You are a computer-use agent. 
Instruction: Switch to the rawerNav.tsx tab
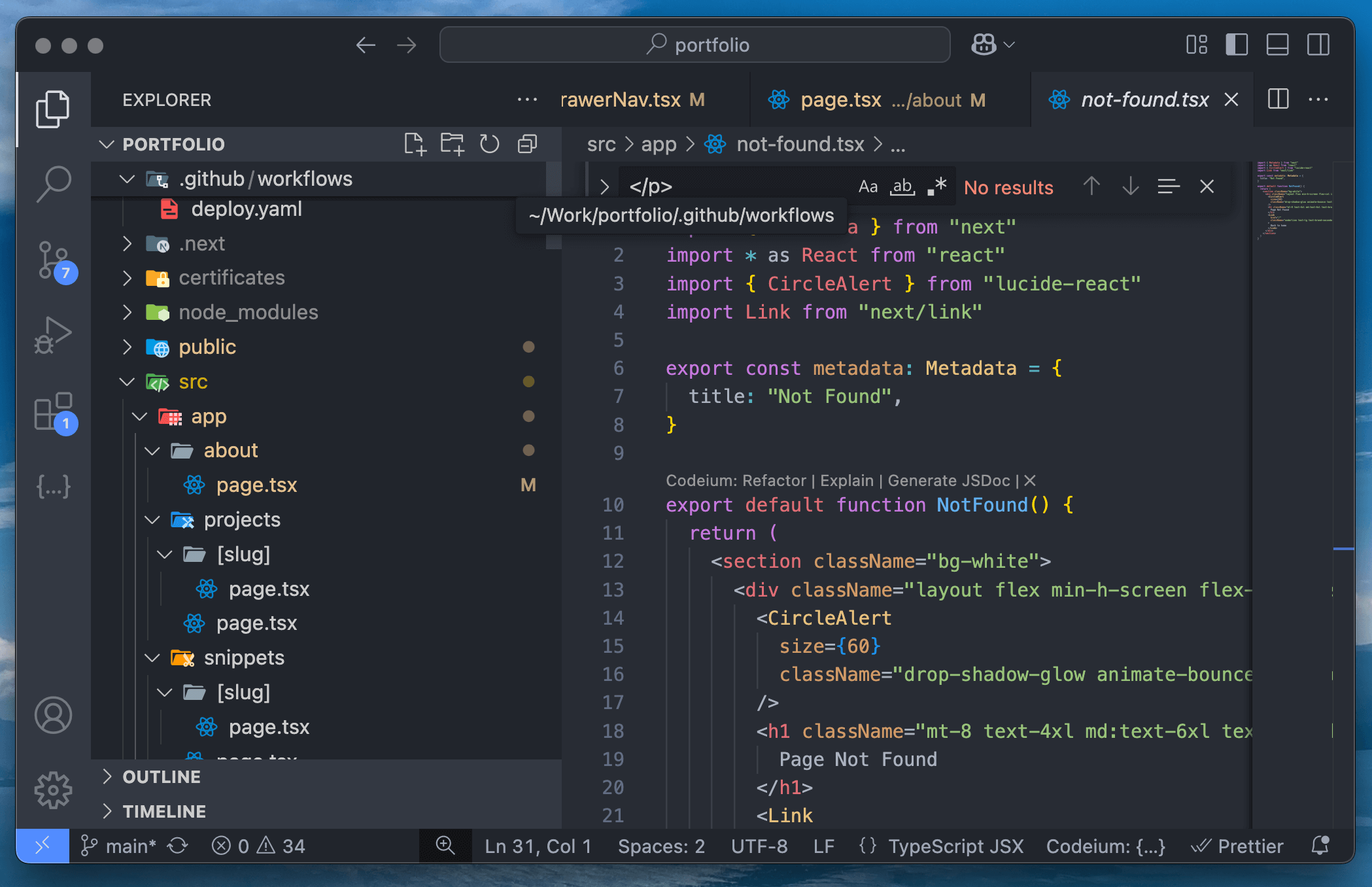654,100
